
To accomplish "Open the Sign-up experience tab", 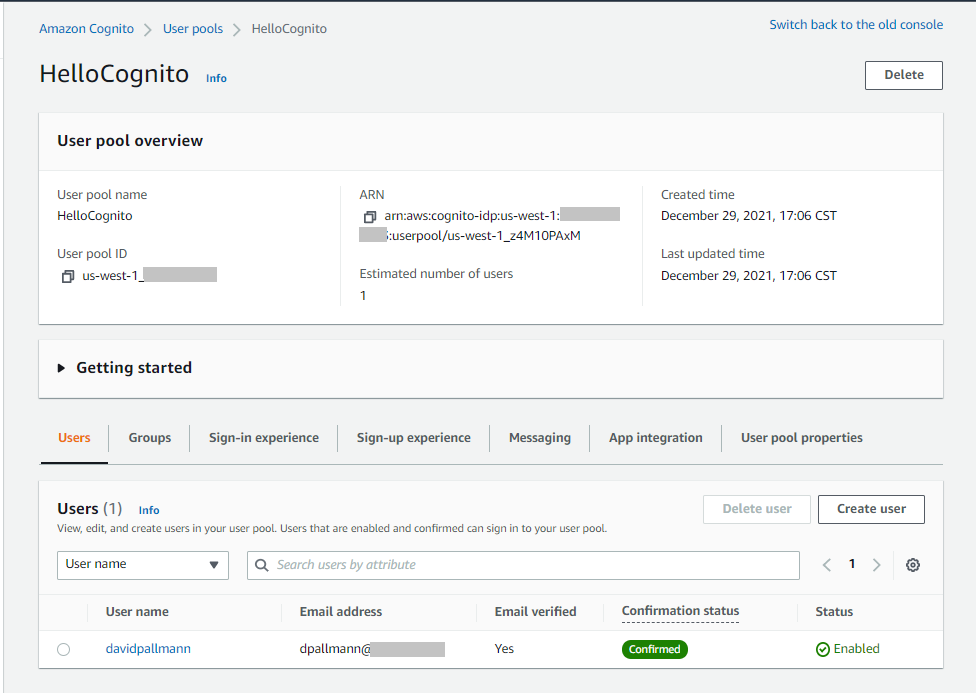I will coord(413,438).
